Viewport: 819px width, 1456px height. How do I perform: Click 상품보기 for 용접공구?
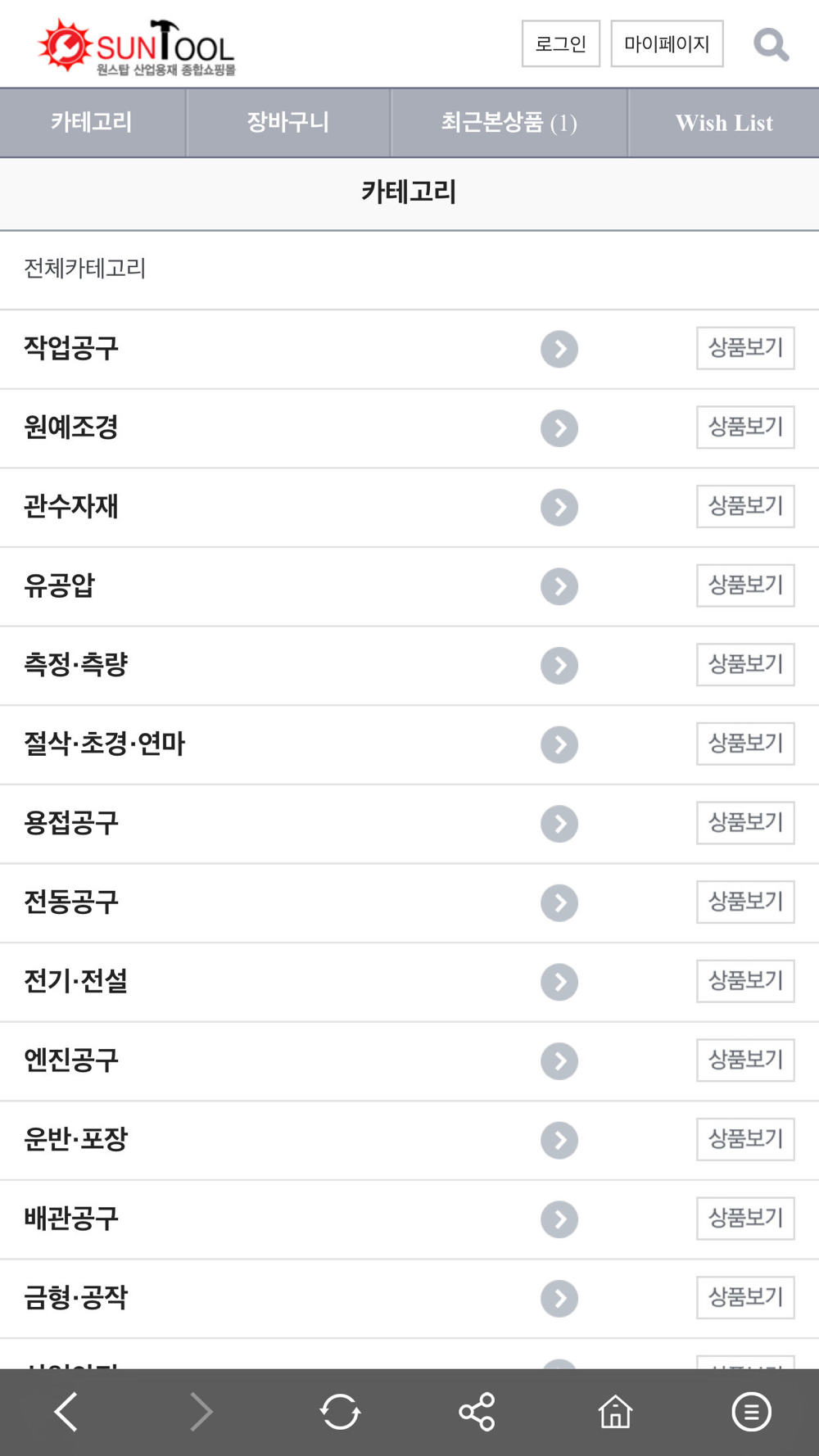pos(745,823)
